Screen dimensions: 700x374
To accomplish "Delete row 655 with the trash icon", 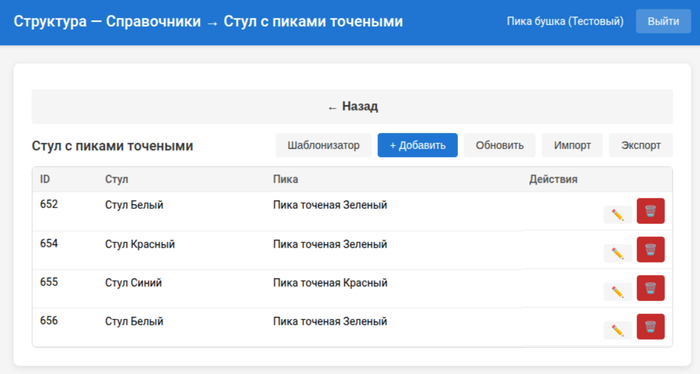I will point(650,288).
